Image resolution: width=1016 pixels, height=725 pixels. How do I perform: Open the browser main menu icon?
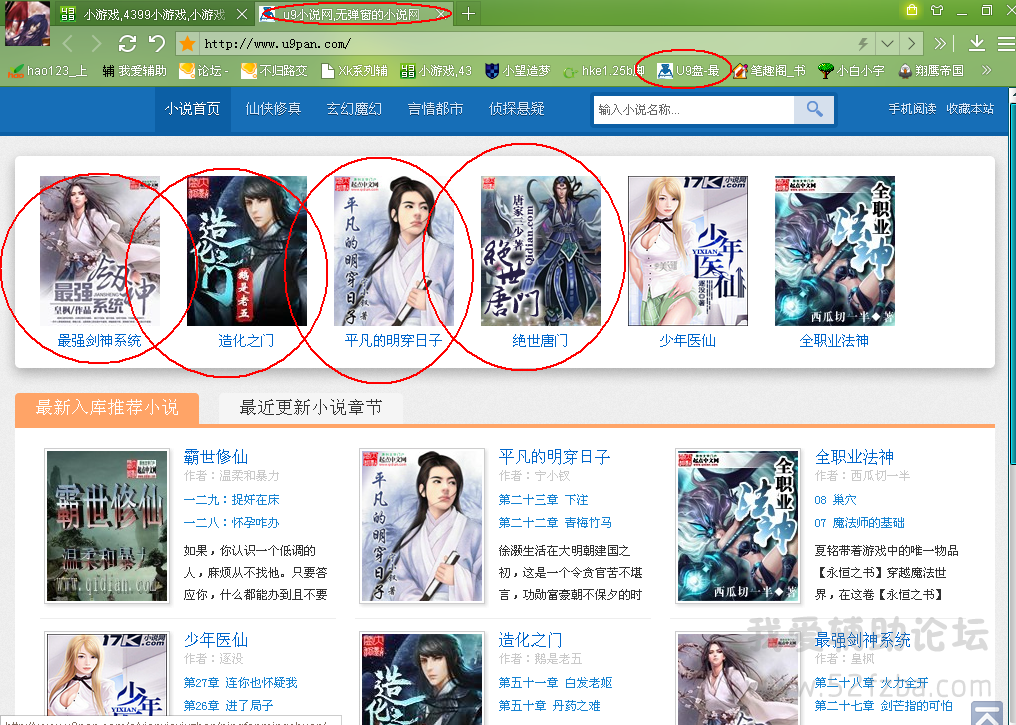click(1006, 43)
